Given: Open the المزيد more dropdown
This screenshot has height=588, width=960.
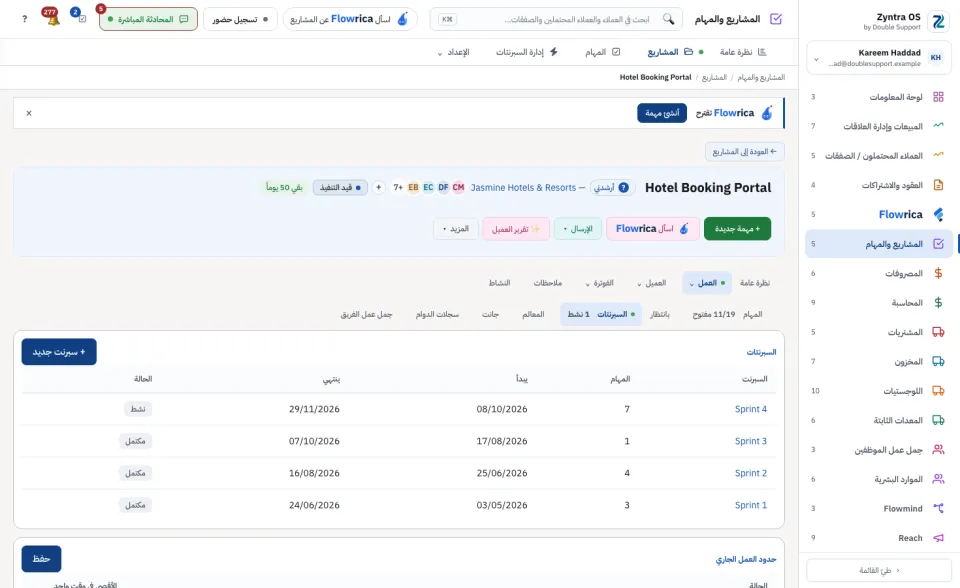Looking at the screenshot, I should (456, 229).
